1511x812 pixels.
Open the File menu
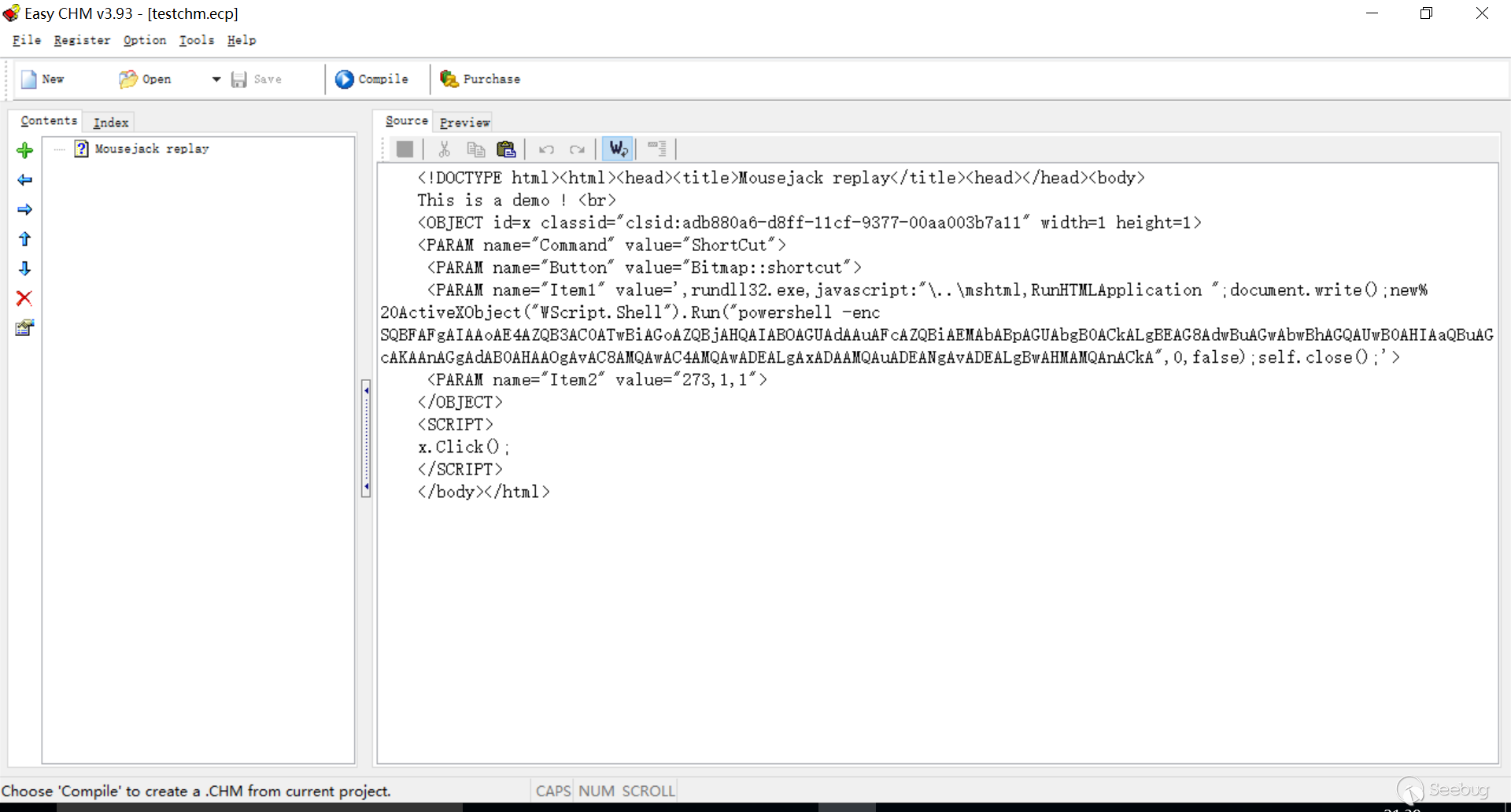coord(27,40)
